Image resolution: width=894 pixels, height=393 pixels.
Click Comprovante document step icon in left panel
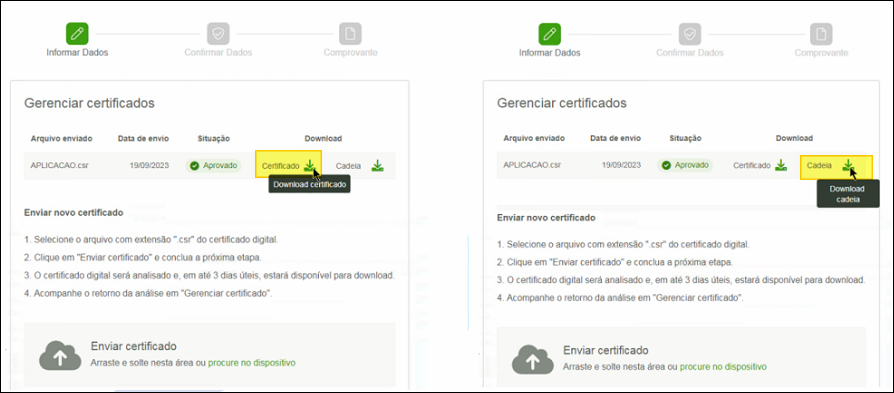(350, 34)
